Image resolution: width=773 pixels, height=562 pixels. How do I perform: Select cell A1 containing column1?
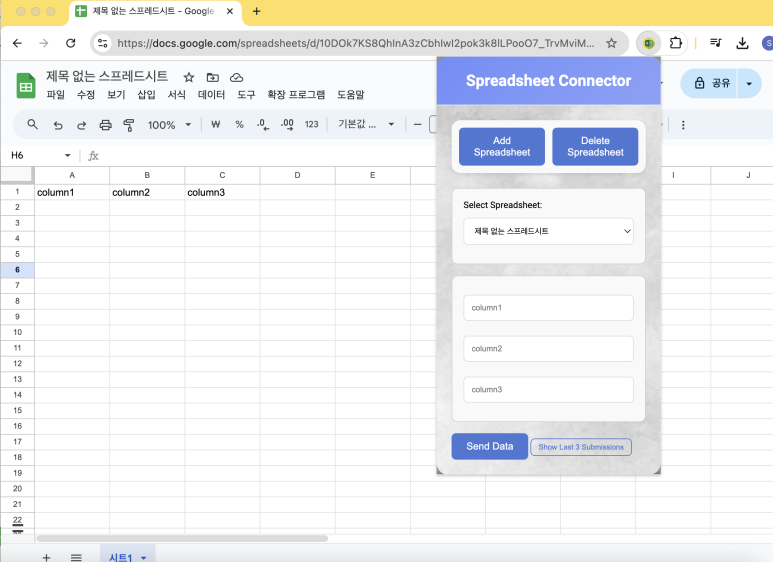[72, 192]
